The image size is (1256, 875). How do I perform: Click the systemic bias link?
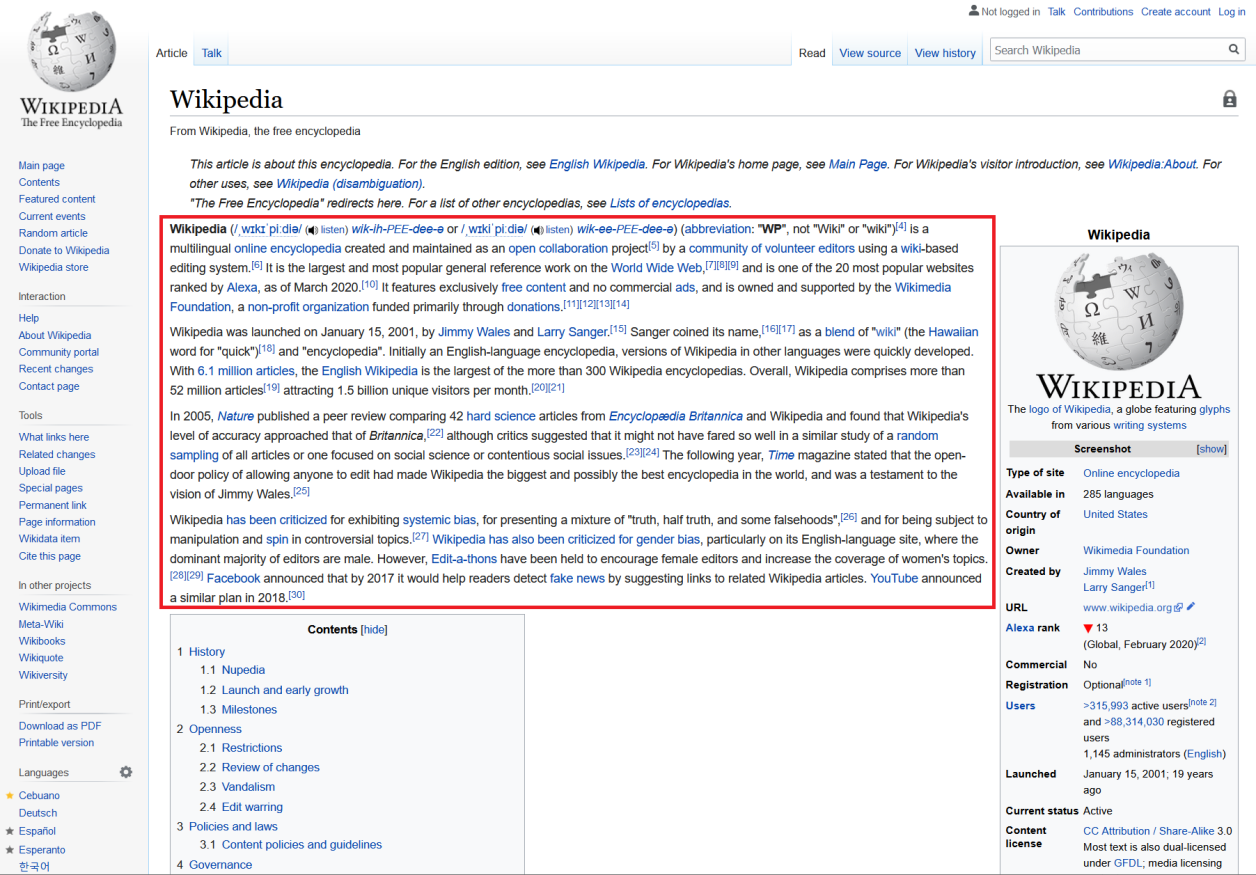coord(439,520)
